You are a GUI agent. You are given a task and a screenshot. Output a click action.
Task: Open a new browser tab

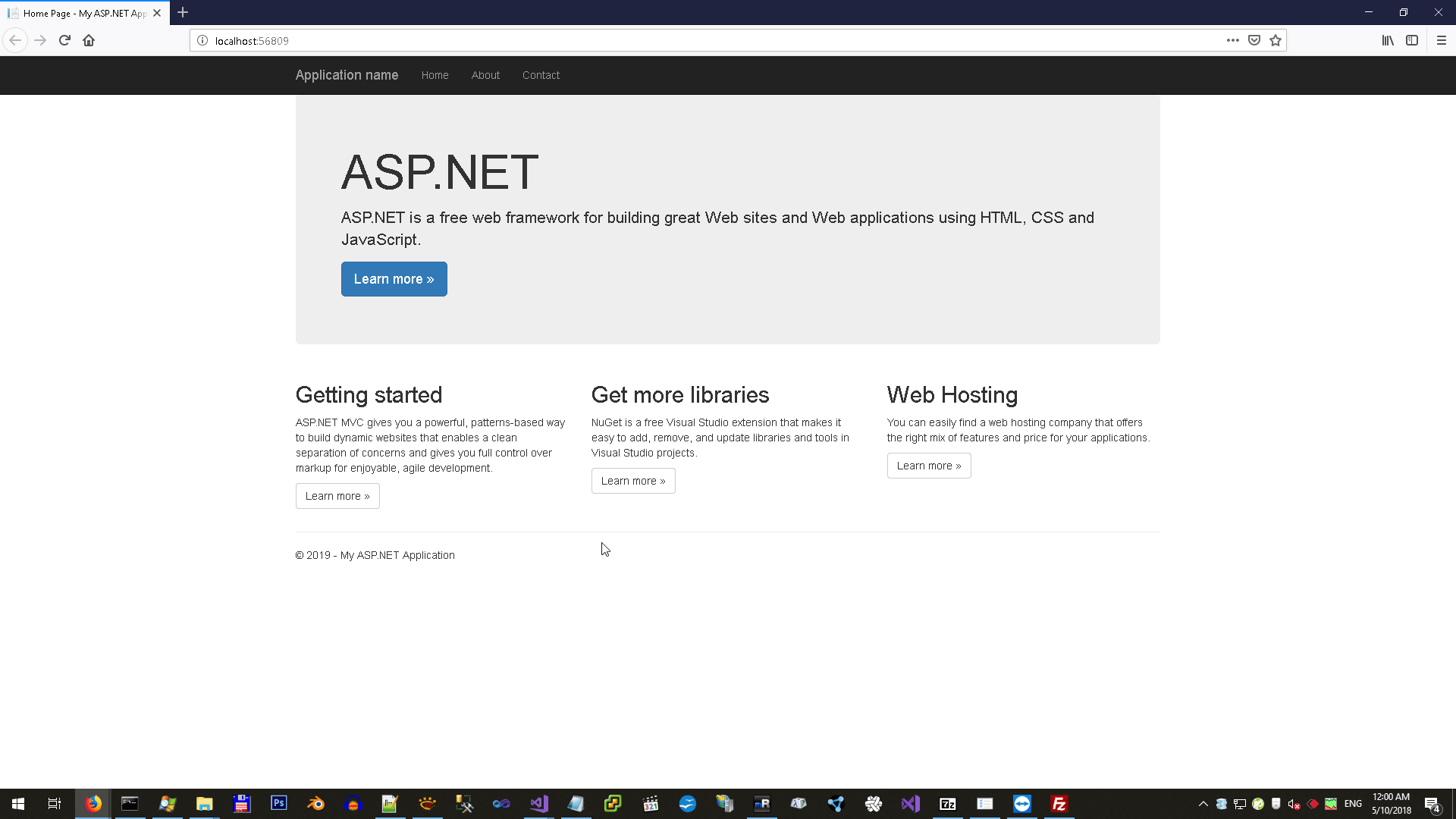183,12
